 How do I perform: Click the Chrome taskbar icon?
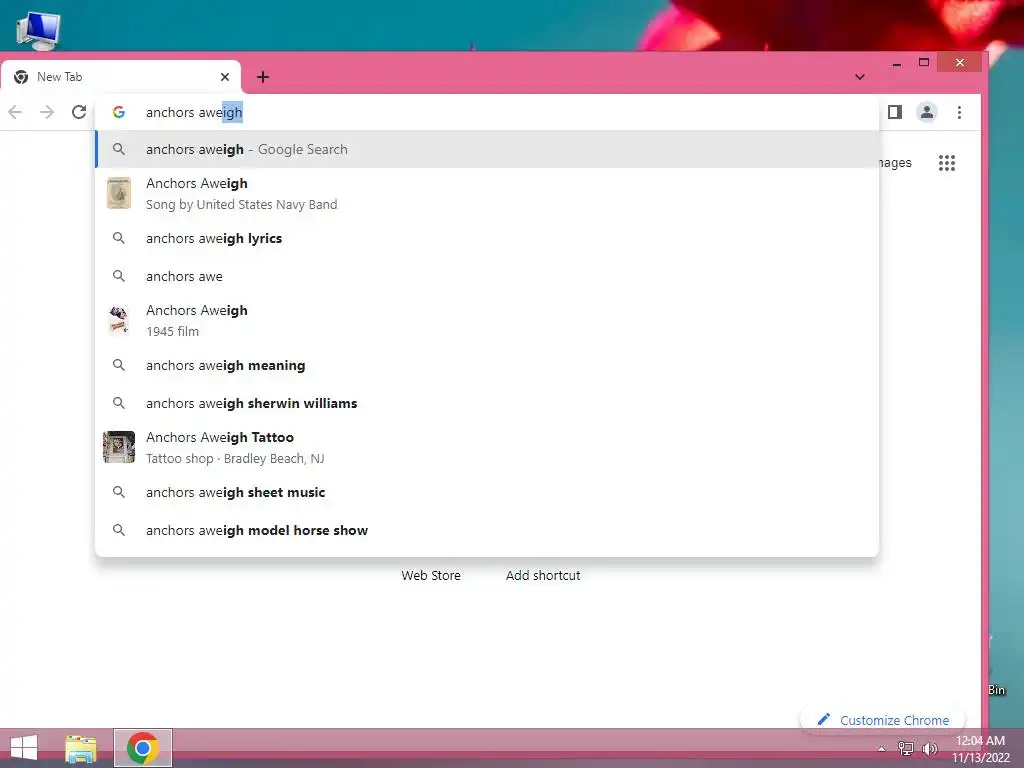(143, 748)
